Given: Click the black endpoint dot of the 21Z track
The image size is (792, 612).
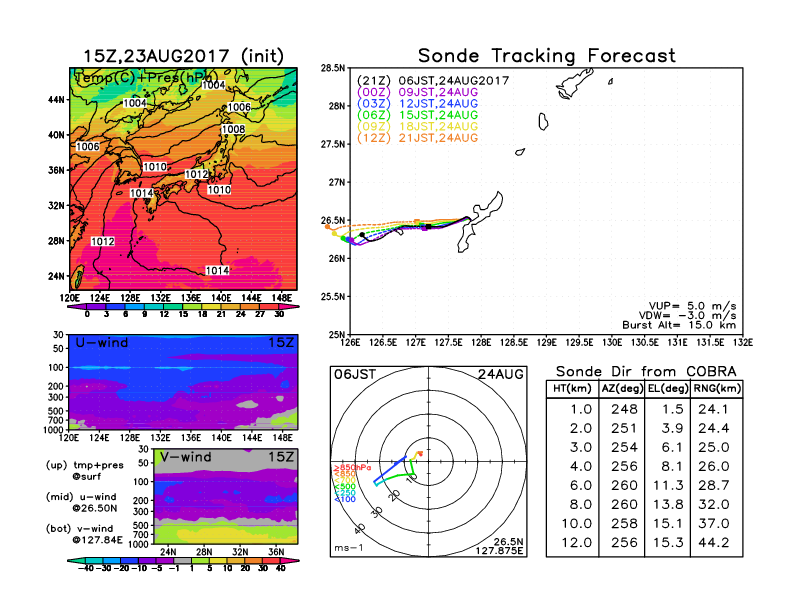Looking at the screenshot, I should (362, 235).
